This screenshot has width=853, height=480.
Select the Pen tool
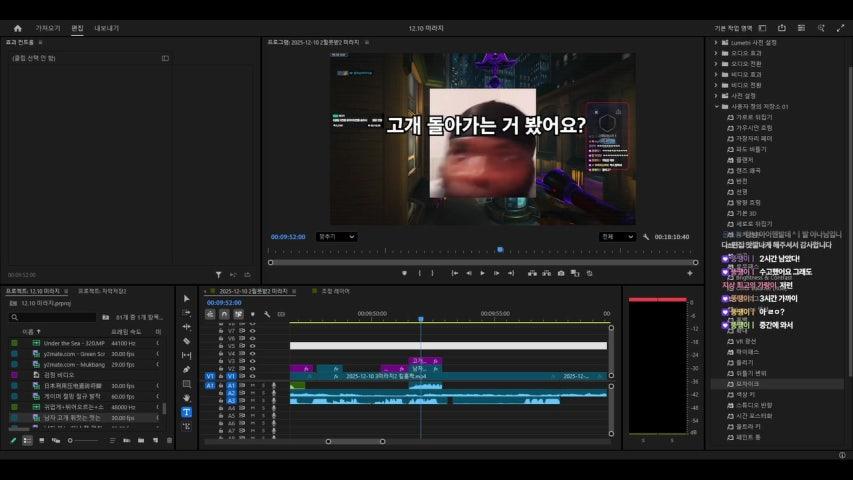pyautogui.click(x=187, y=369)
